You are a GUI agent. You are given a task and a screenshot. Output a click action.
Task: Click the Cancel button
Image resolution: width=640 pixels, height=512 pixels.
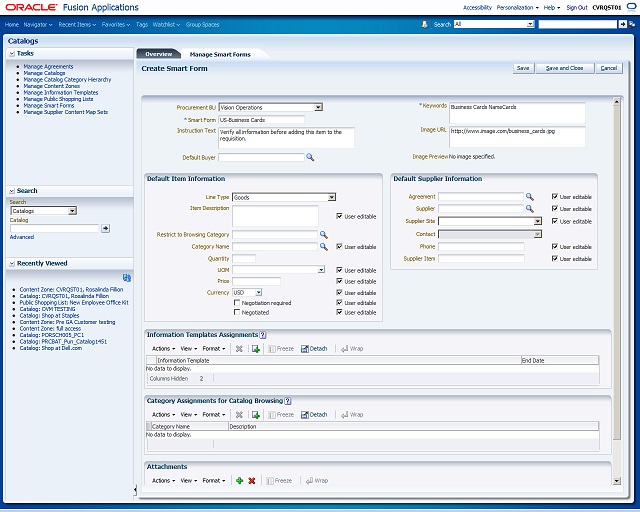(609, 68)
